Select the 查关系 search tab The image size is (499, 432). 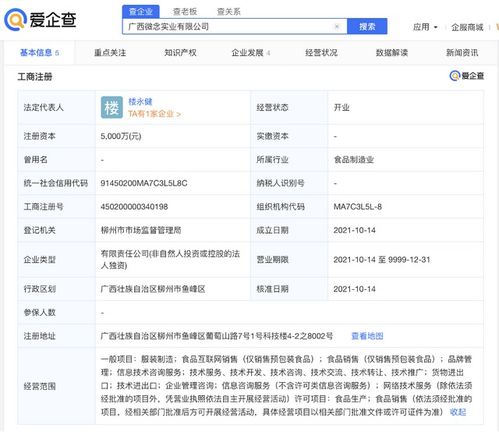click(x=229, y=12)
